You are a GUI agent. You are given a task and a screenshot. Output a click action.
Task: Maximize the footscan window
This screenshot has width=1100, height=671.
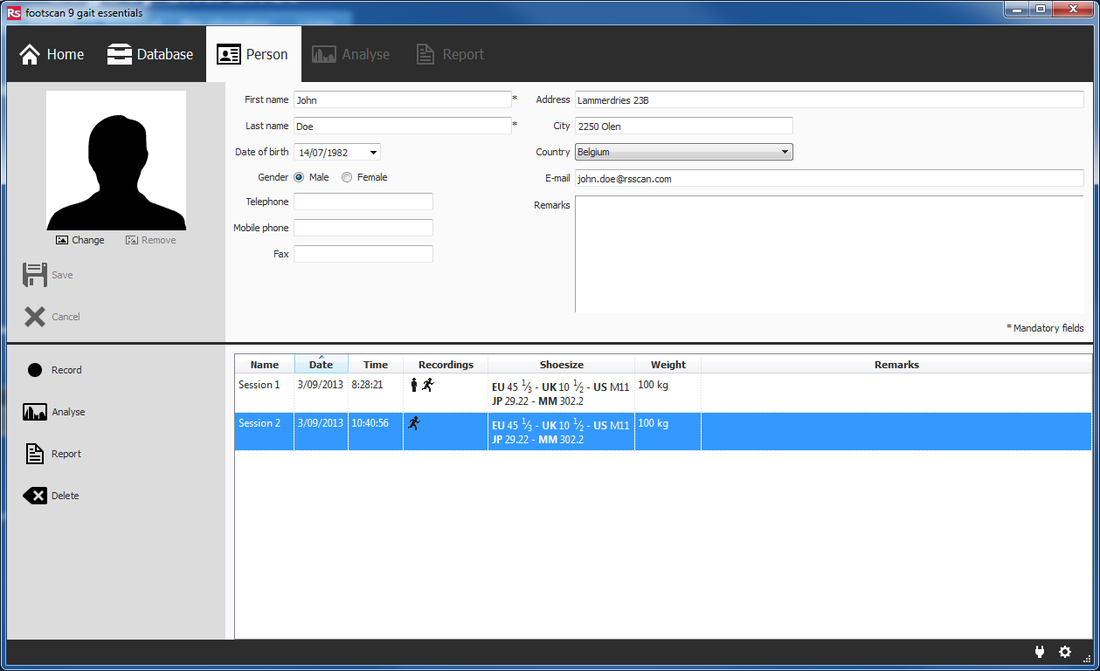coord(1040,9)
